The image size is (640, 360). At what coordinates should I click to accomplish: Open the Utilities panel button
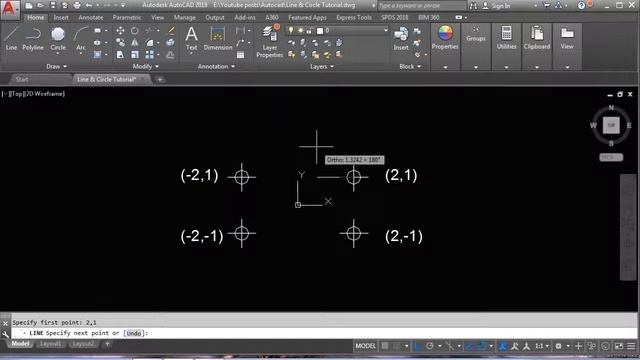tap(507, 38)
